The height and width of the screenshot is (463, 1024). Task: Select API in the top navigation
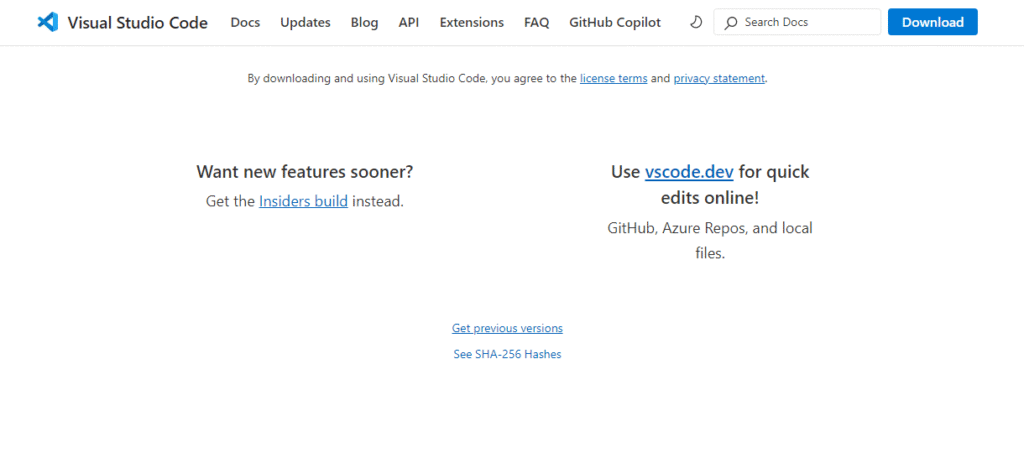coord(409,22)
